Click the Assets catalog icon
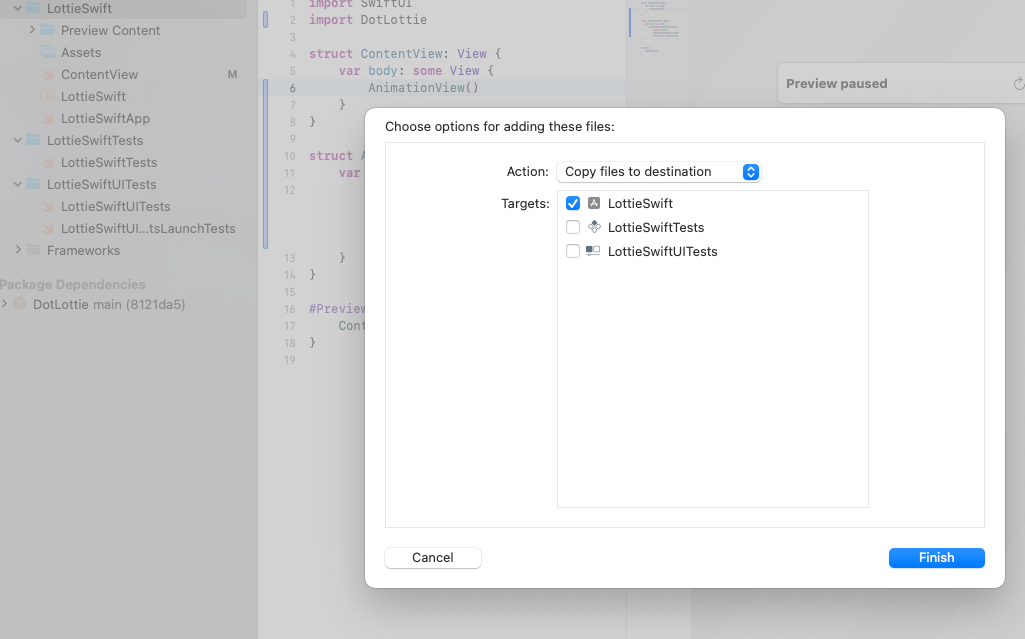 (x=48, y=52)
